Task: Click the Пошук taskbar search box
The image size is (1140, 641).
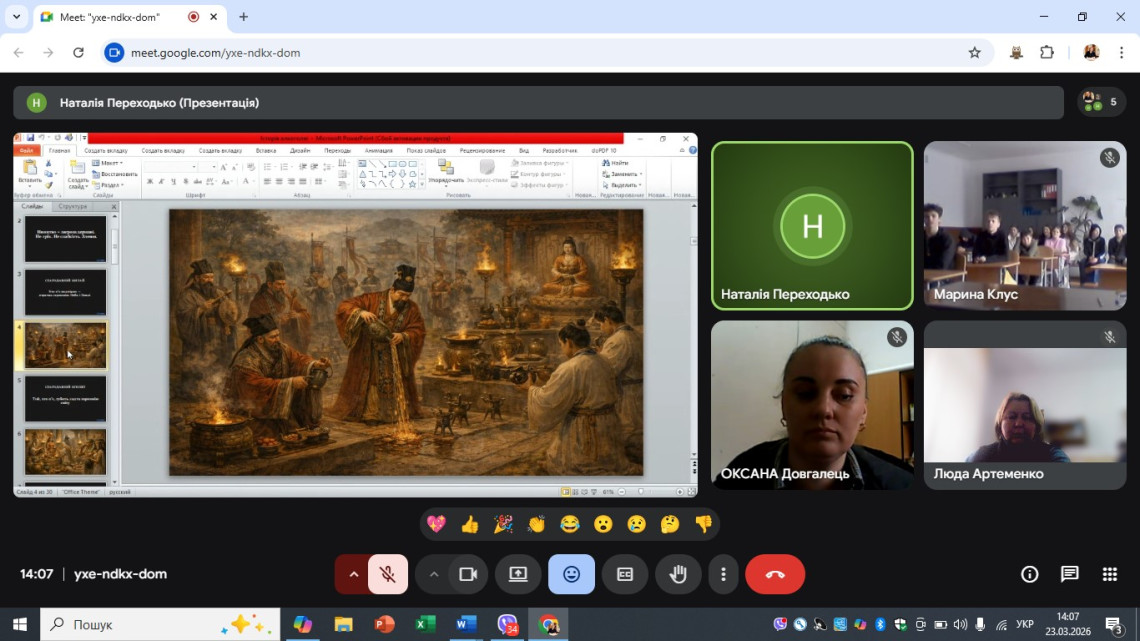Action: [160, 624]
